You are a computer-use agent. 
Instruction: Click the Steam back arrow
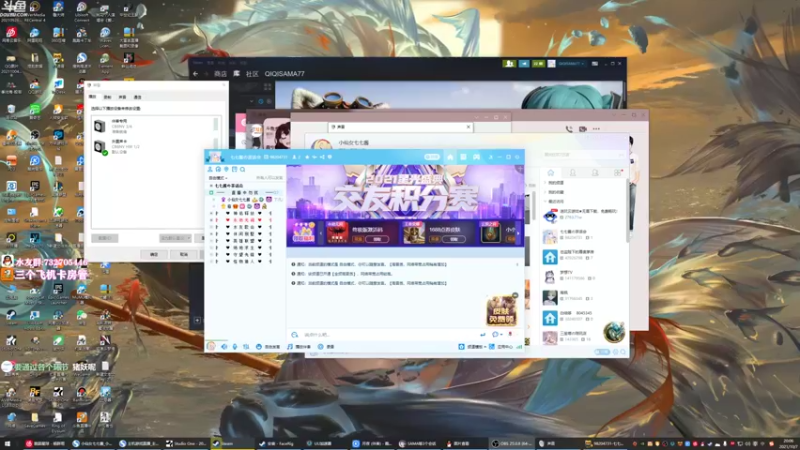[x=196, y=74]
